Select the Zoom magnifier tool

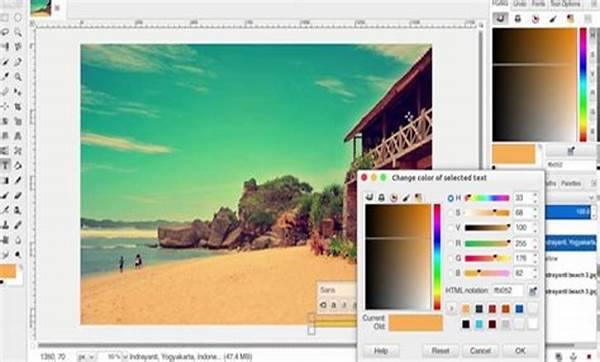(x=18, y=77)
